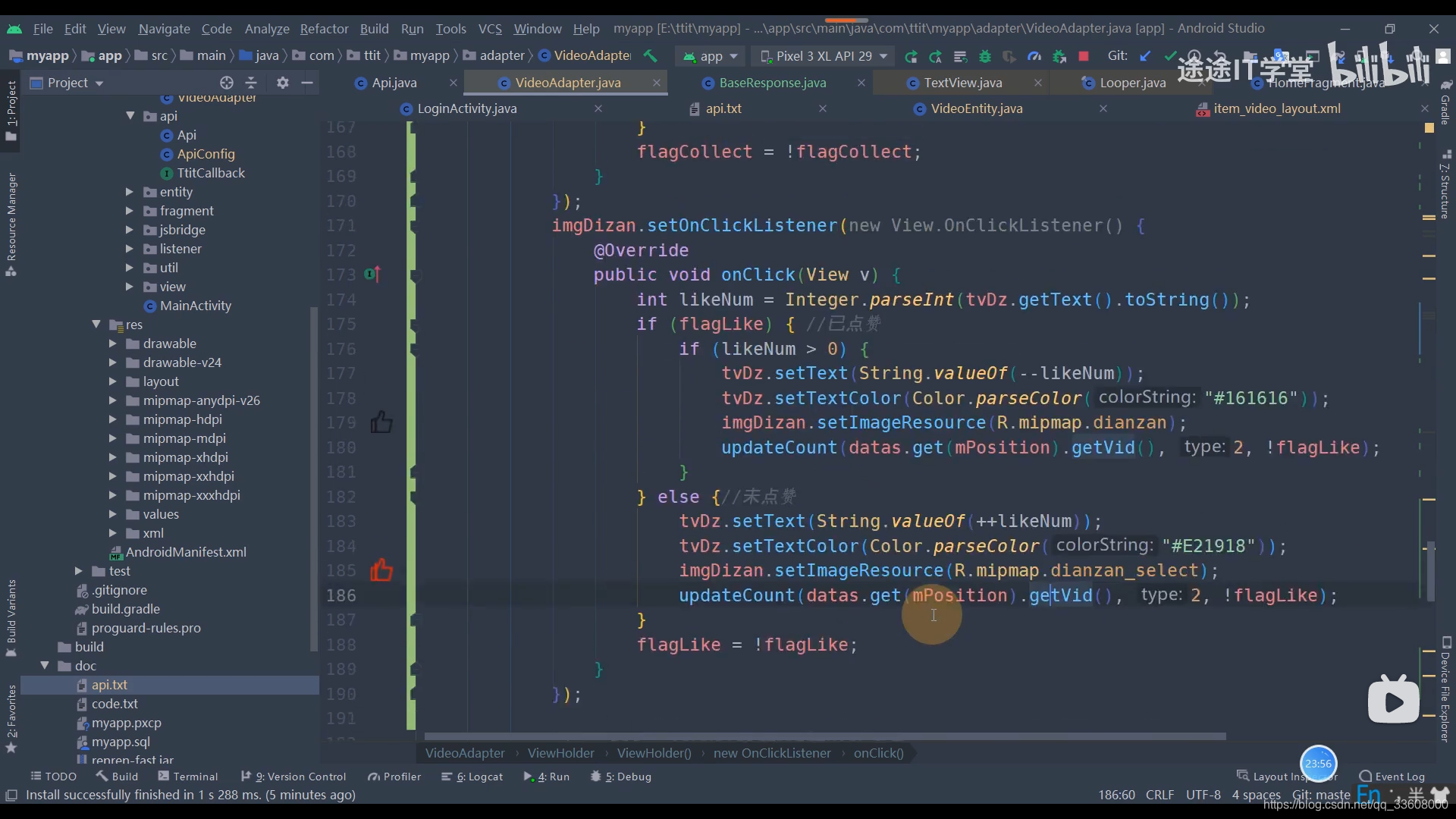Click the green Debug bug icon
This screenshot has width=1456, height=819.
pyautogui.click(x=985, y=56)
